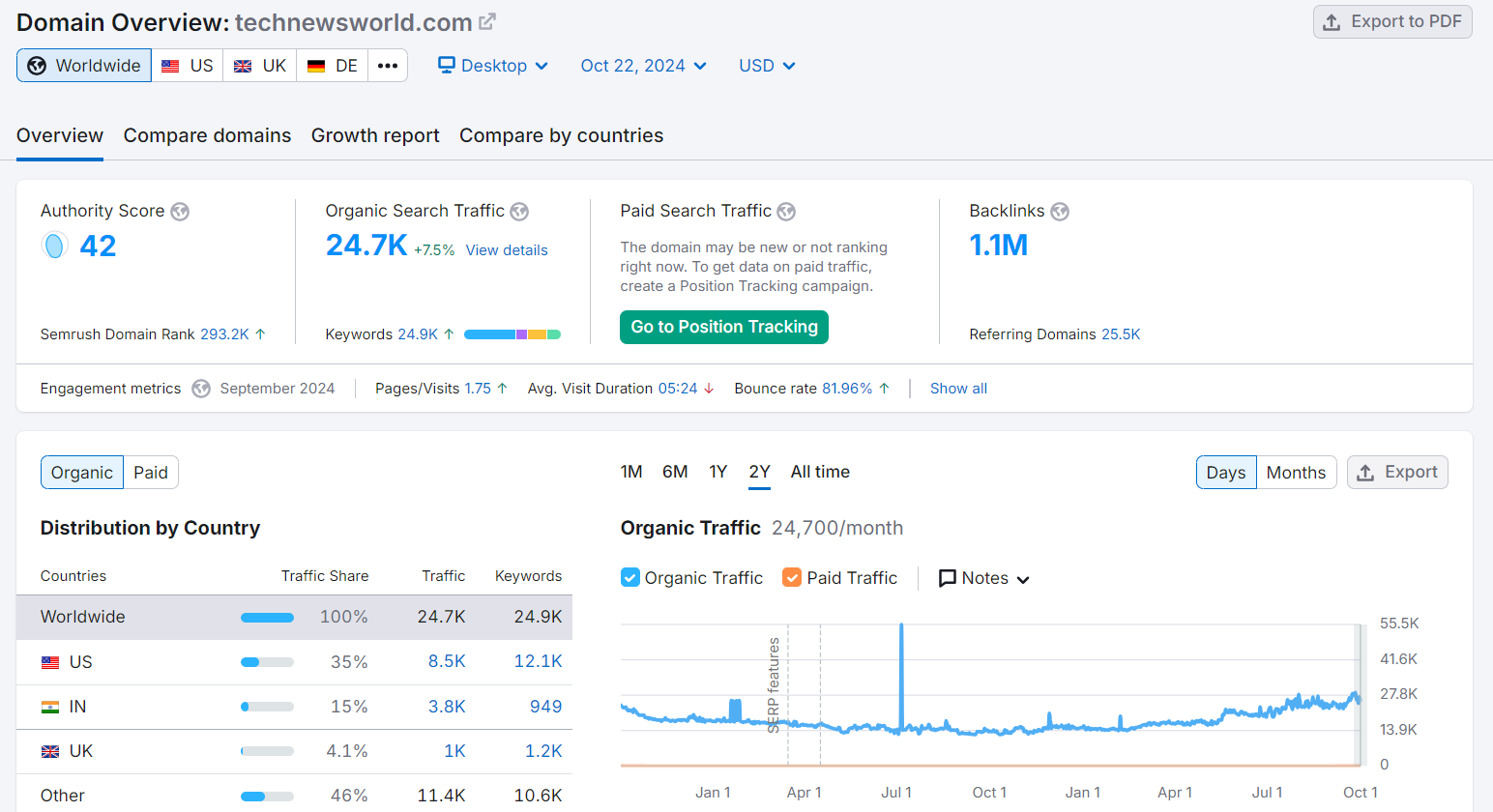The width and height of the screenshot is (1493, 812).
Task: Select the Worldwide row in country table
Action: [294, 617]
